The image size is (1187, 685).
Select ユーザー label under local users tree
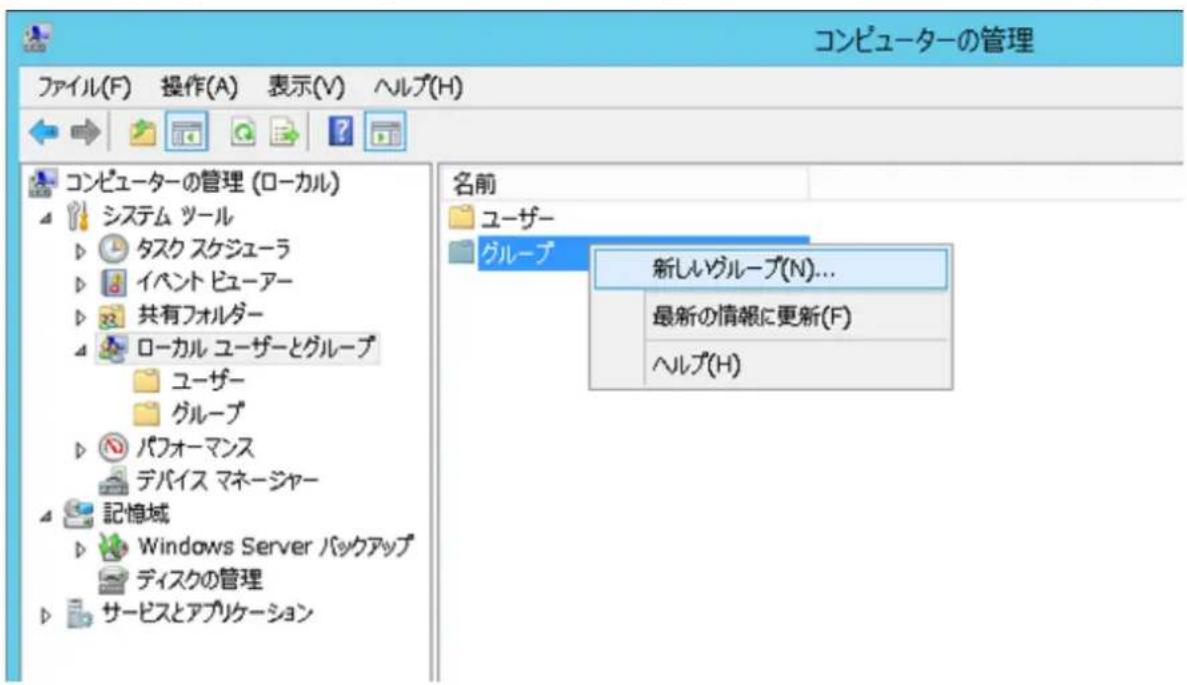click(207, 381)
